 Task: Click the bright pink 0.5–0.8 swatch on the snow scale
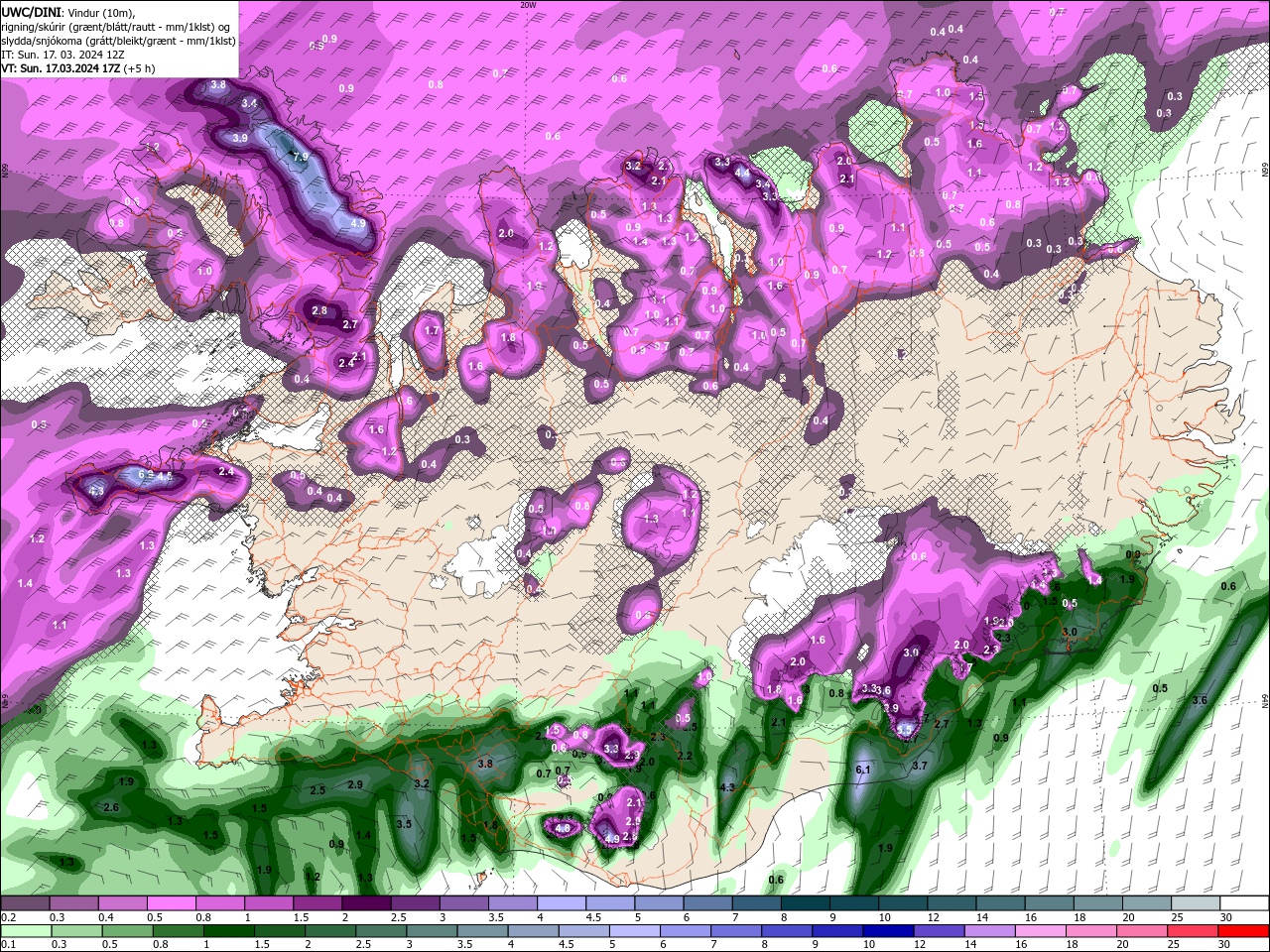[x=171, y=903]
